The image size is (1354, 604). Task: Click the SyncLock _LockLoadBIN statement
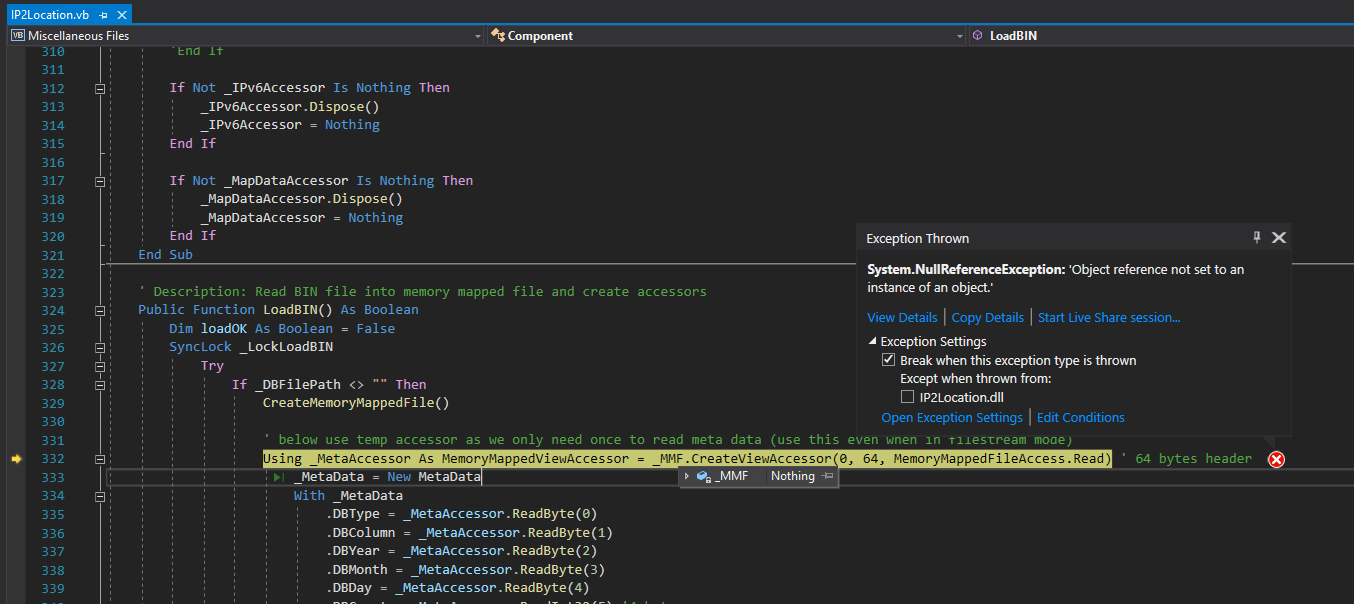coord(251,347)
